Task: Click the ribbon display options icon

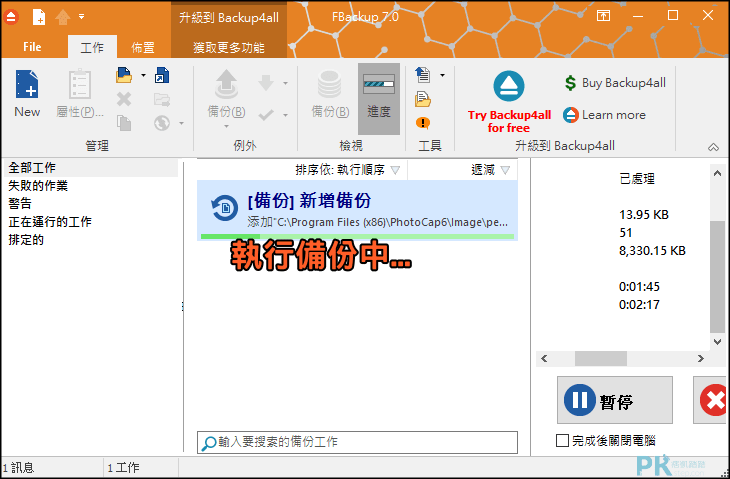Action: [x=603, y=16]
